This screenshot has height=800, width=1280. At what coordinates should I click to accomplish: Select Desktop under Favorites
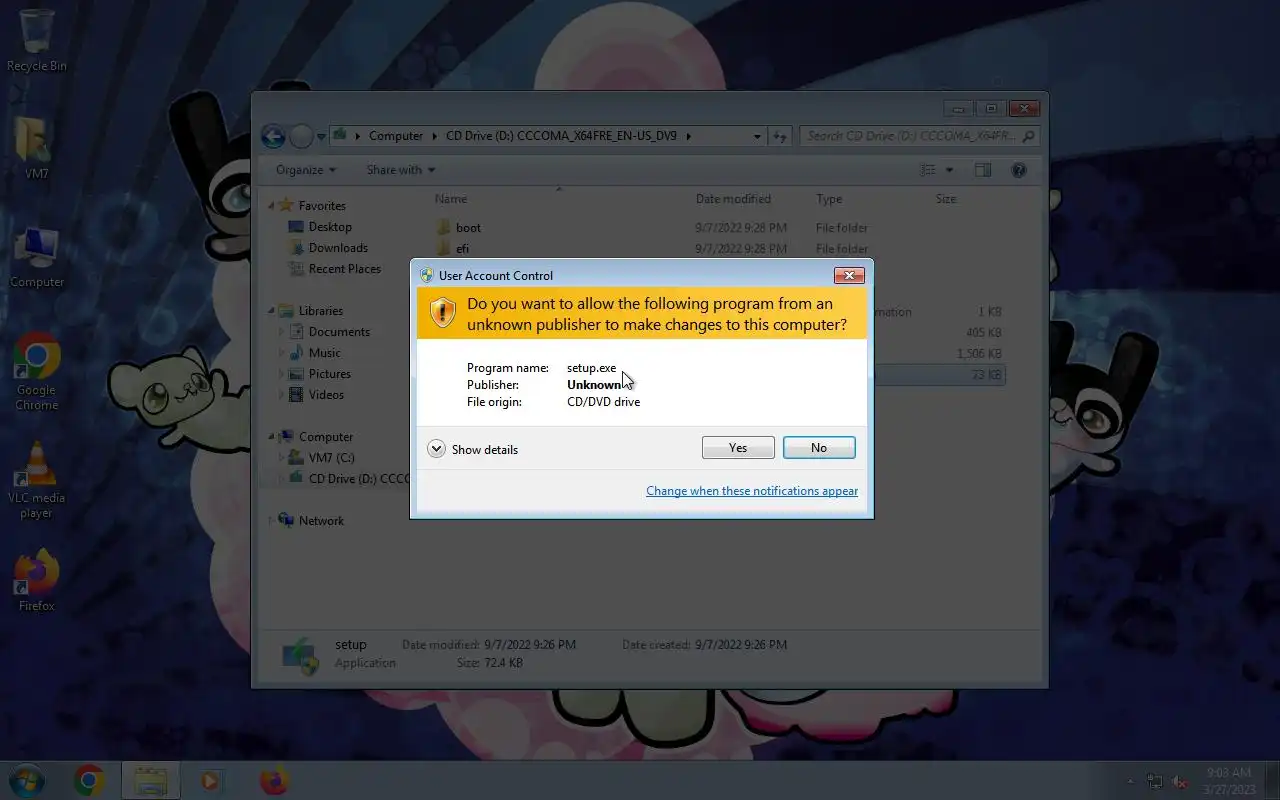coord(330,227)
